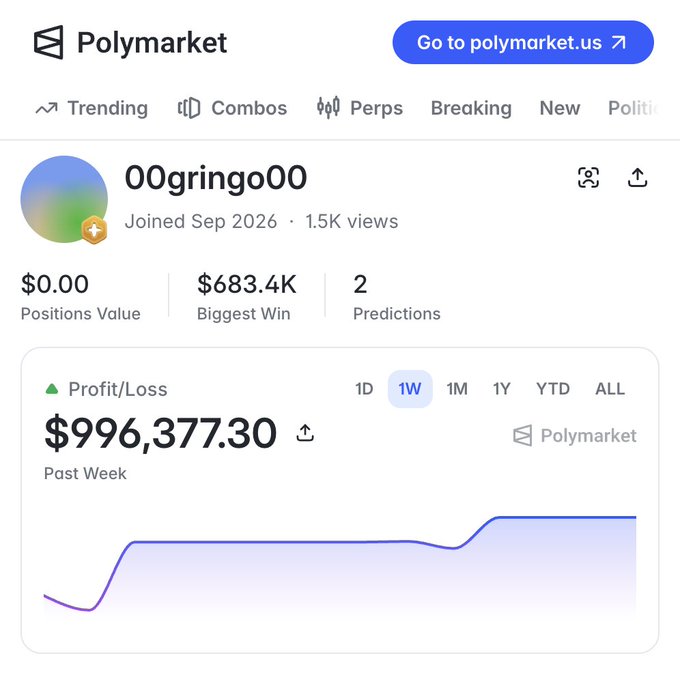Click the Polymarket logo icon in header
This screenshot has width=680, height=673.
[49, 42]
